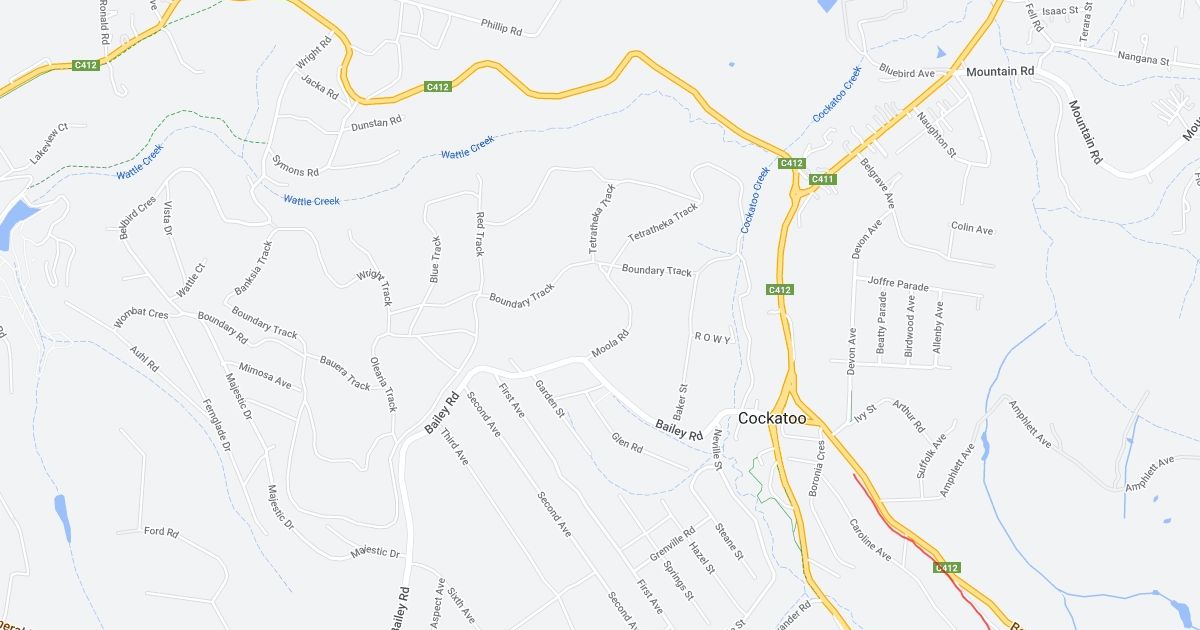Select the Mountain Rd label near Bluebird Ave
This screenshot has height=630, width=1200.
(x=999, y=72)
